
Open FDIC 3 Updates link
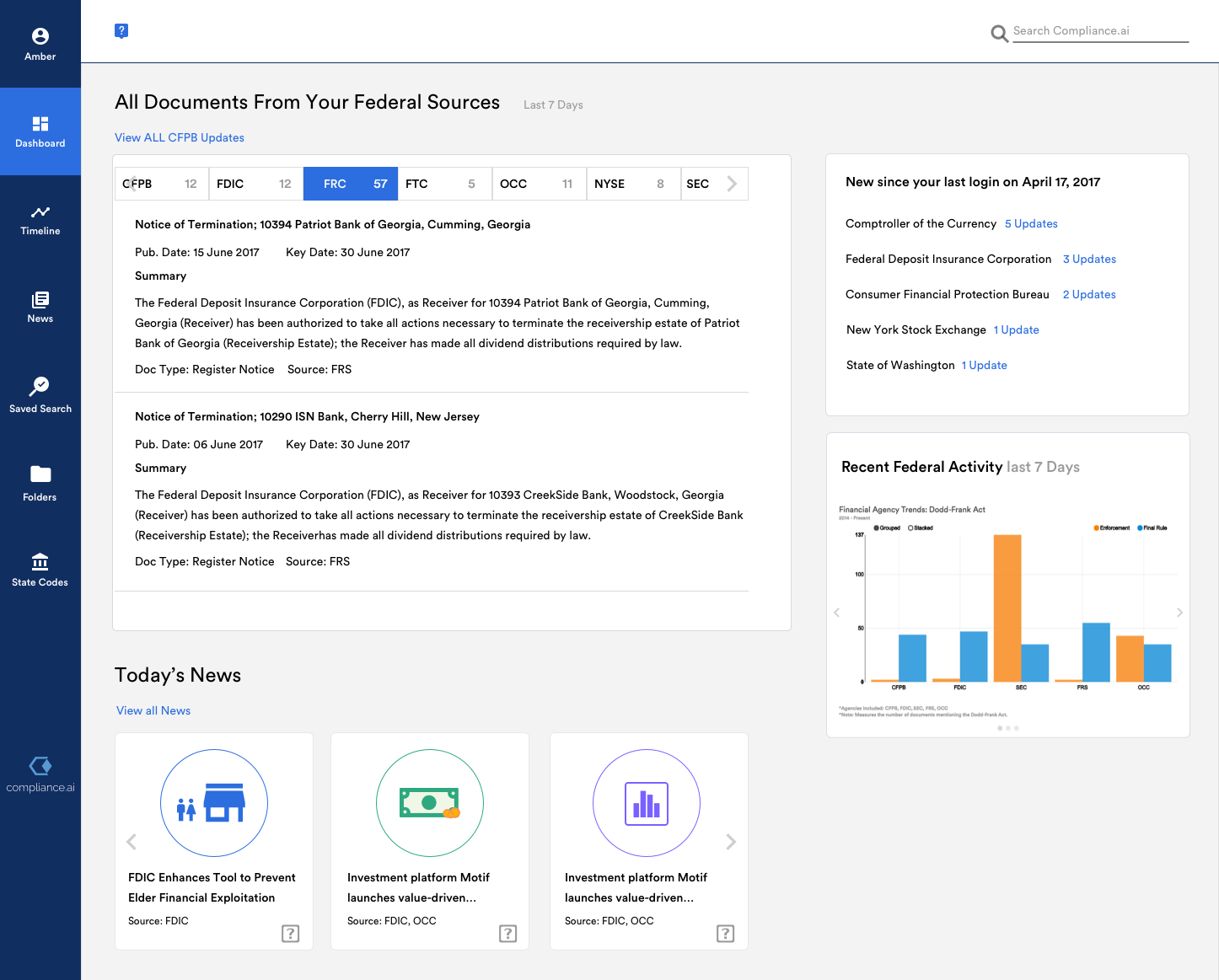pos(1089,259)
